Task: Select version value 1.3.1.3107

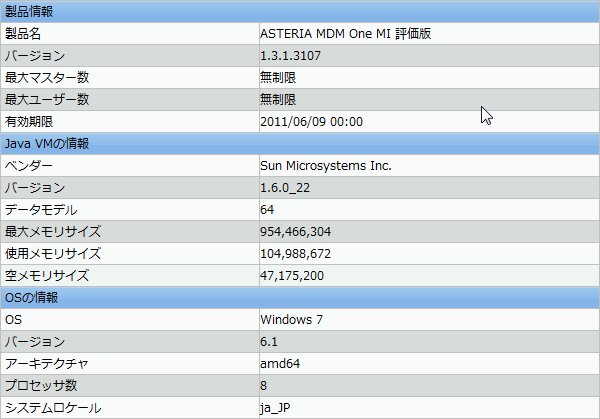Action: [x=290, y=56]
